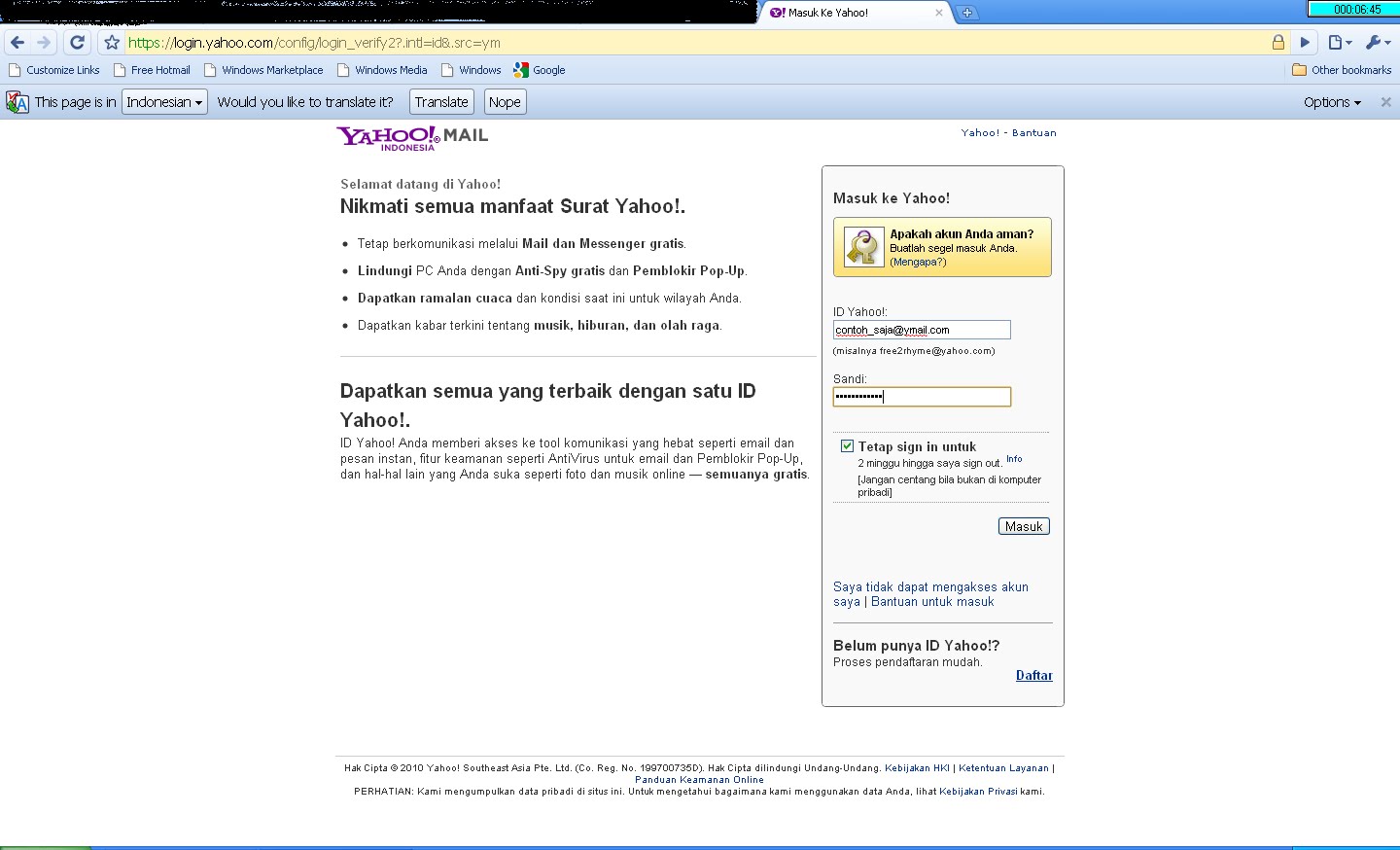The height and width of the screenshot is (850, 1400).
Task: Open the wrench tools menu
Action: pyautogui.click(x=1378, y=42)
